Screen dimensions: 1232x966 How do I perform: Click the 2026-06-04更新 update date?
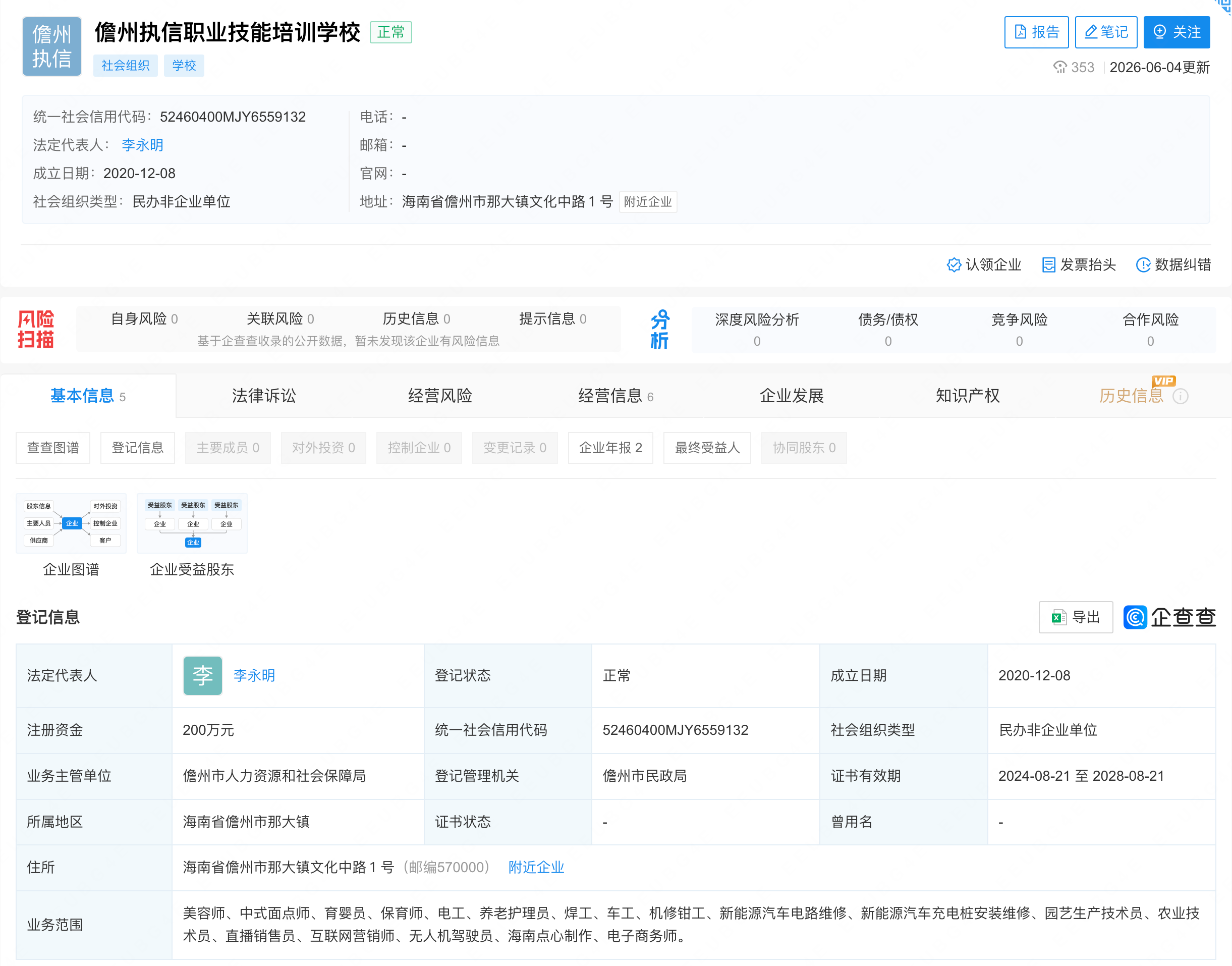1159,67
